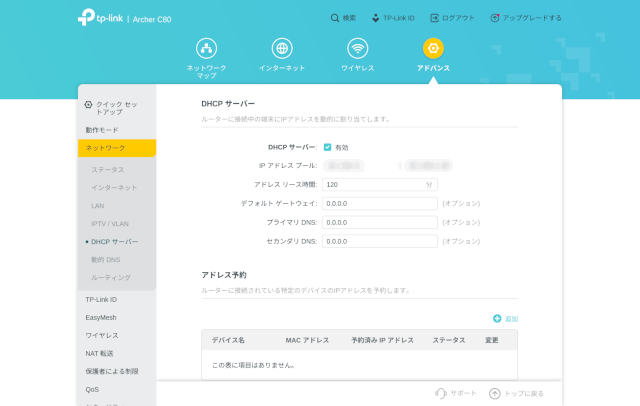
Task: Click the MAC アドレス column header
Action: coord(307,340)
